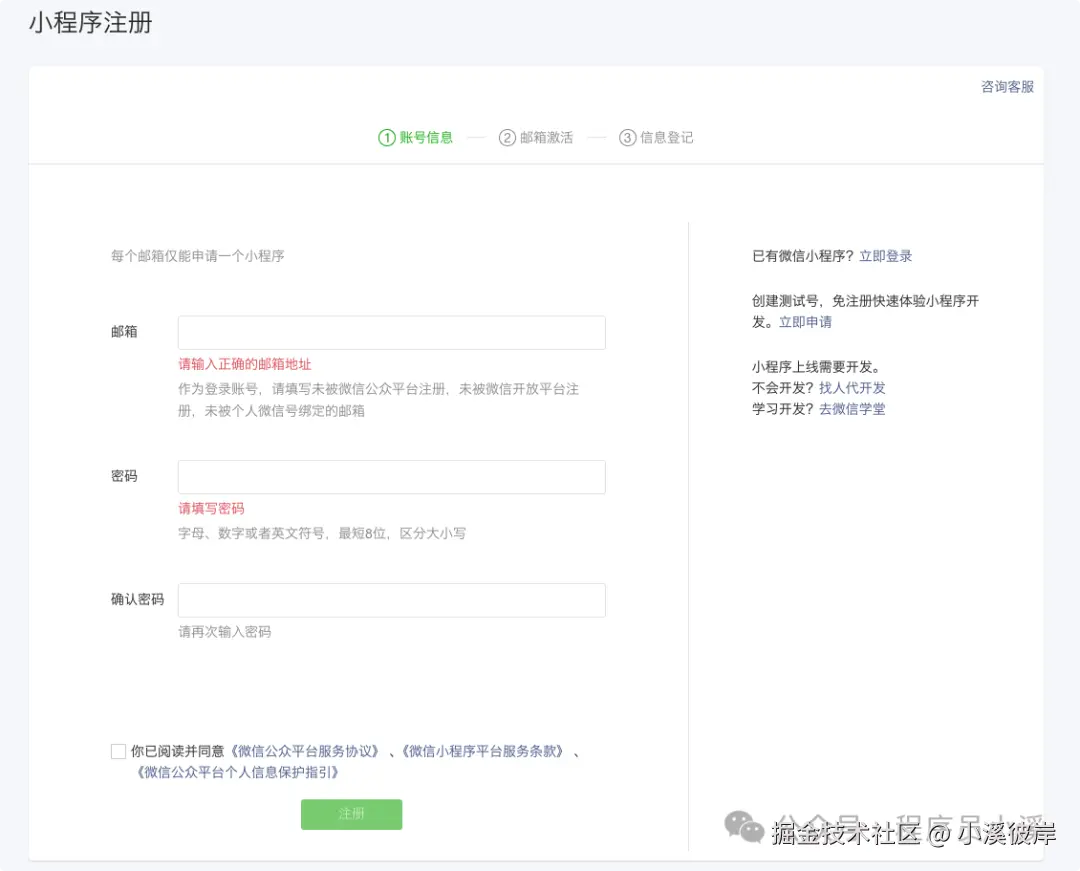Image resolution: width=1080 pixels, height=871 pixels.
Task: Click the 立即登录 login link
Action: point(886,255)
